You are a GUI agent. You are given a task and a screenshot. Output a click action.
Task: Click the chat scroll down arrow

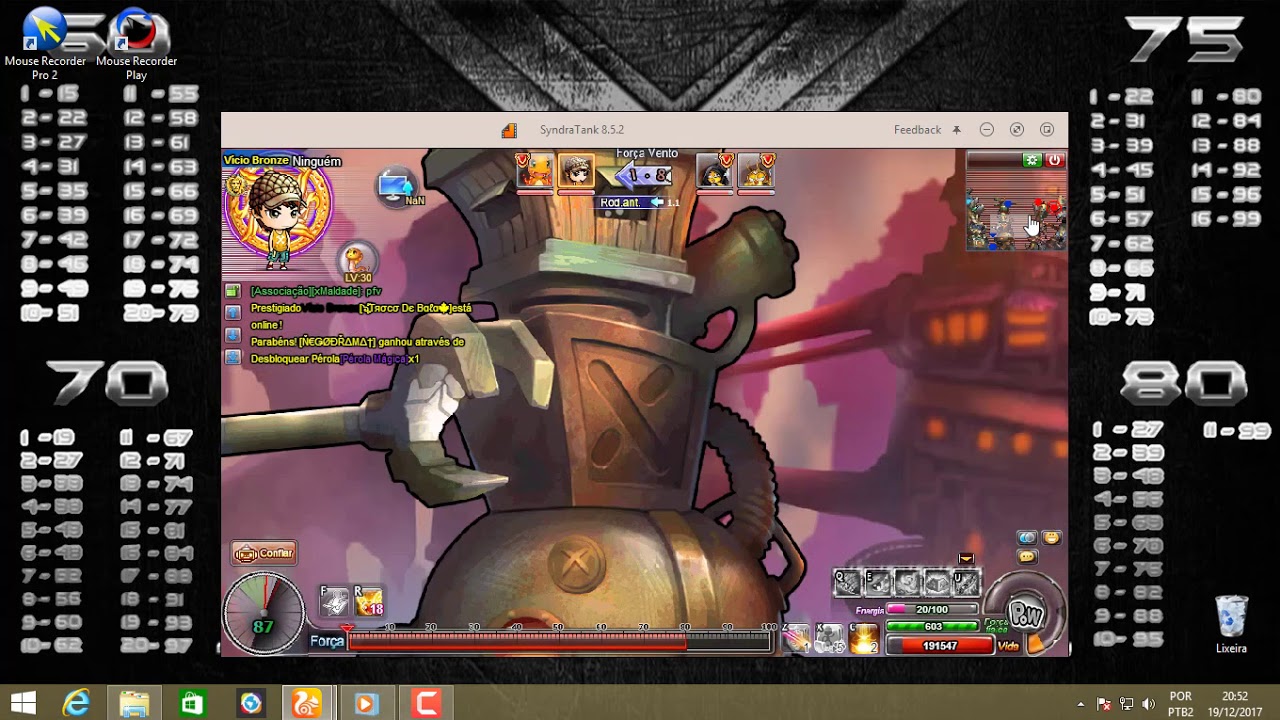(x=233, y=335)
